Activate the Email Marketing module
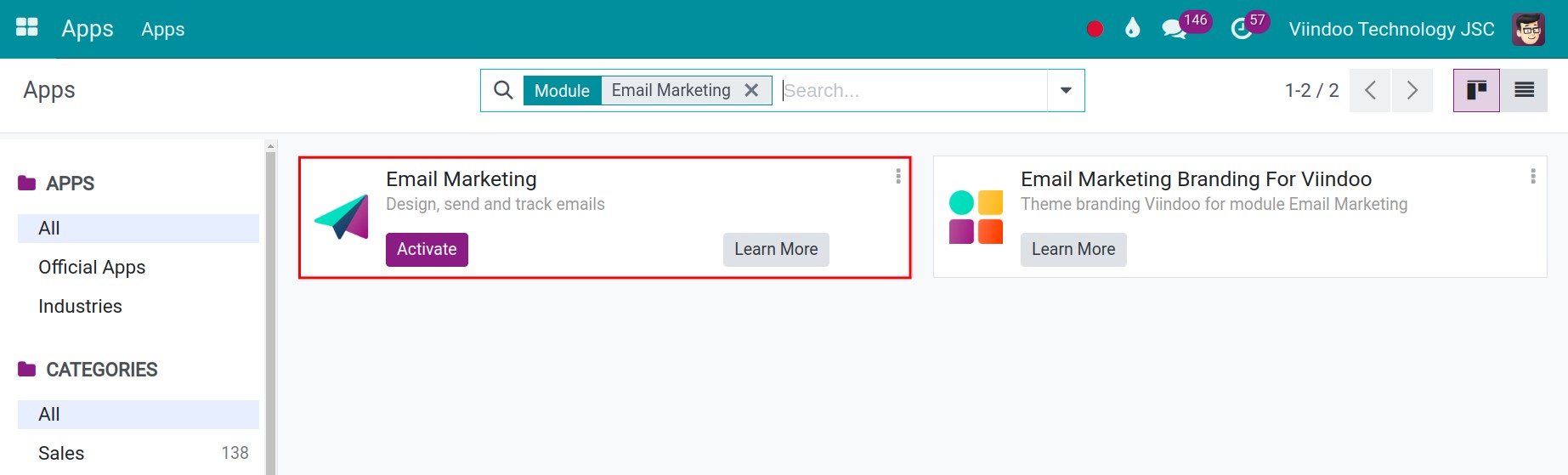 click(427, 249)
